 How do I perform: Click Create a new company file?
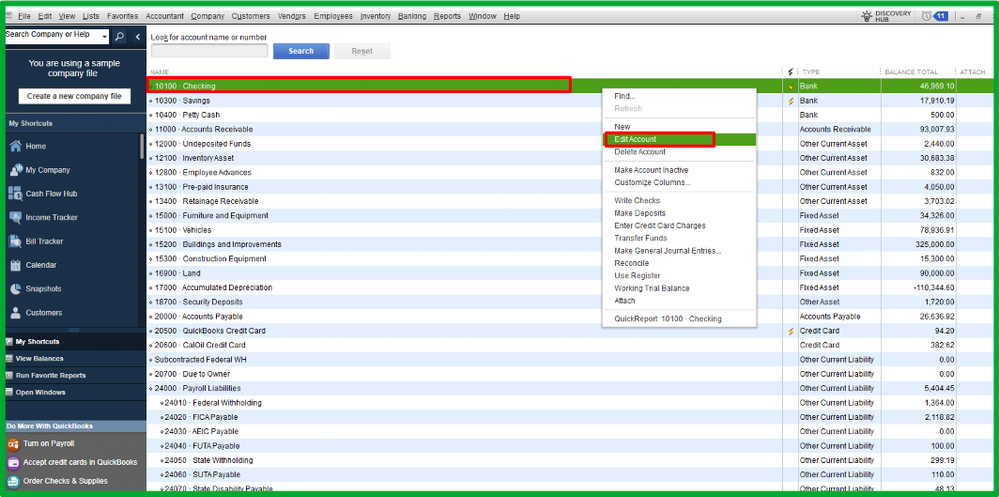(x=75, y=96)
